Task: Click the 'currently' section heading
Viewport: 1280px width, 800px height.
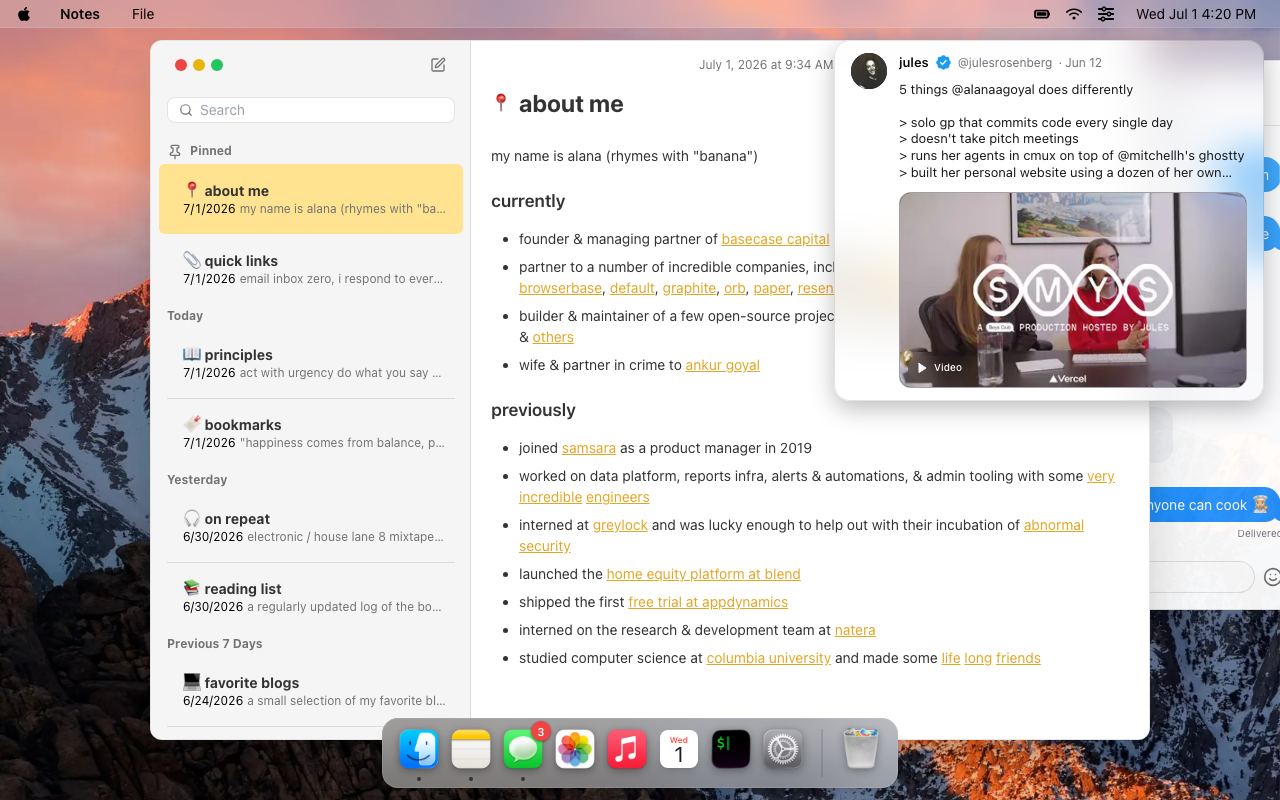Action: pos(528,201)
